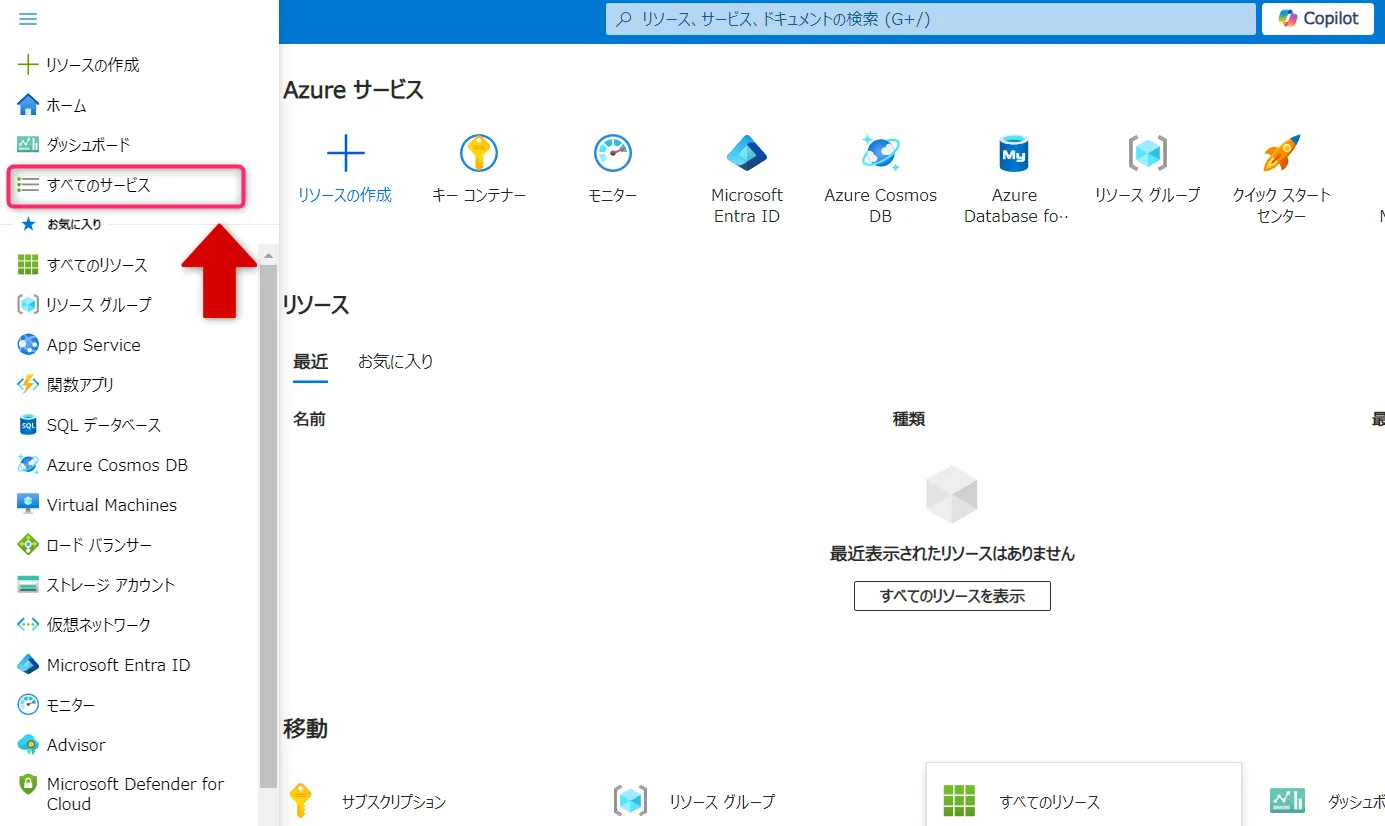Image resolution: width=1385 pixels, height=826 pixels.
Task: Click Advisor label in sidebar
Action: 76,745
